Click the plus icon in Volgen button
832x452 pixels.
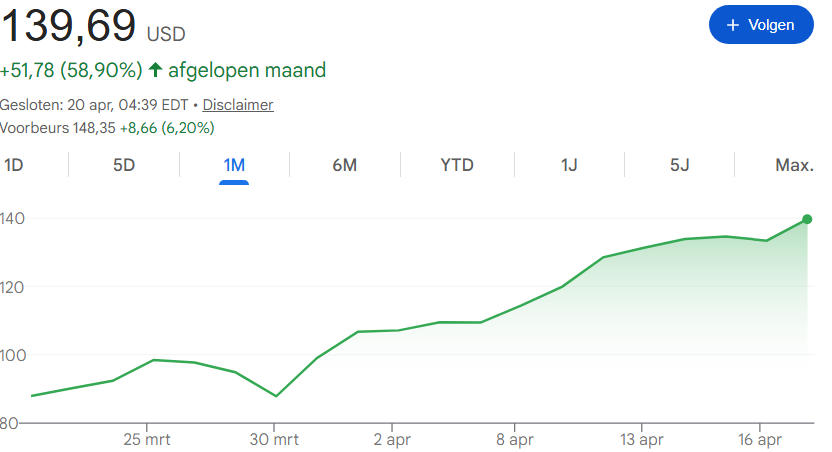733,25
